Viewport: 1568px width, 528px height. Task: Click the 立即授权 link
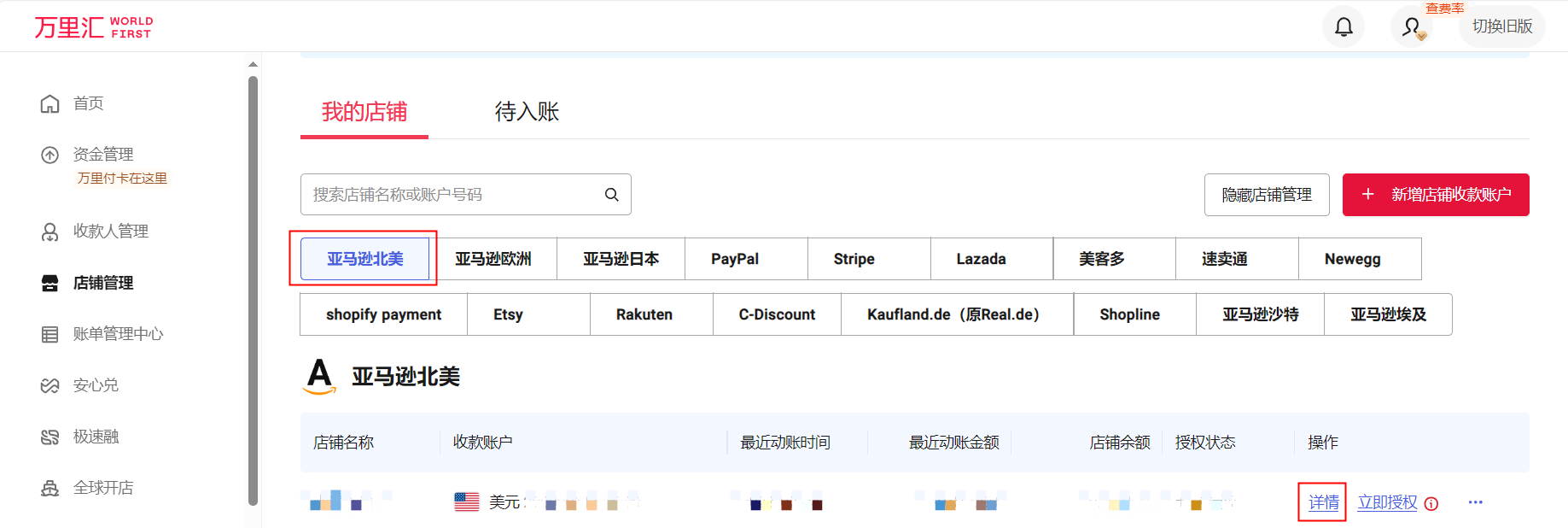[1387, 502]
